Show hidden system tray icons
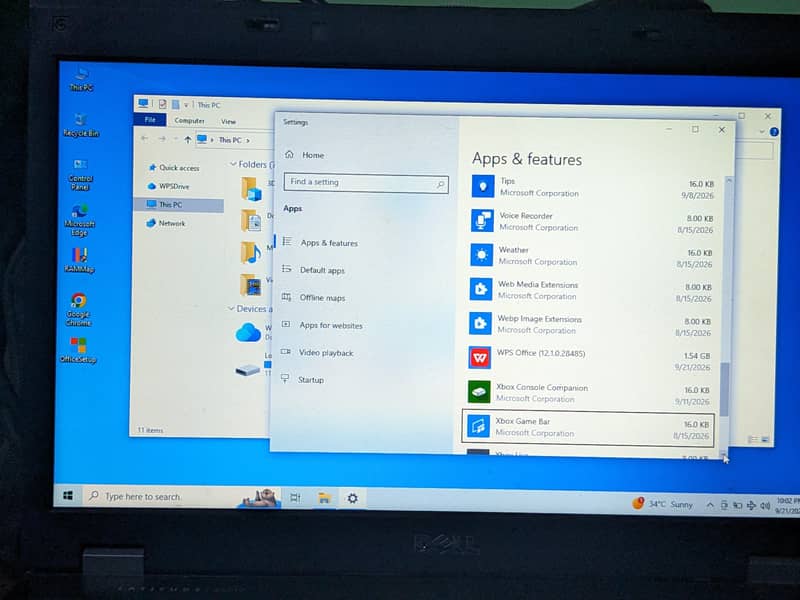Image resolution: width=800 pixels, height=600 pixels. [x=710, y=505]
